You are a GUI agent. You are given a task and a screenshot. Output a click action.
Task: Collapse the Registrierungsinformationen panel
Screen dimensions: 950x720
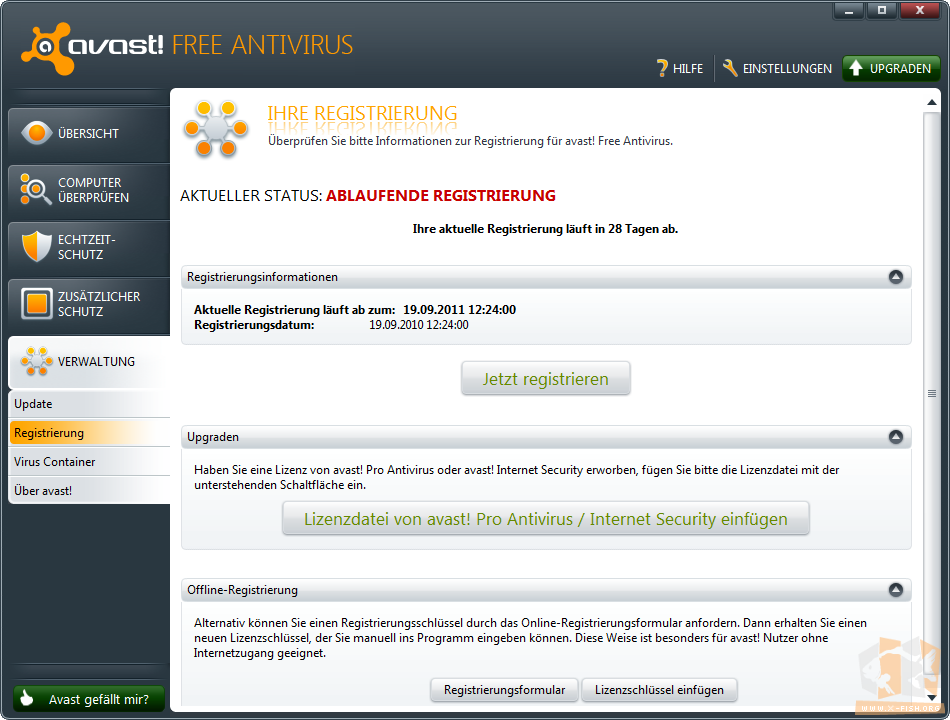(x=895, y=277)
